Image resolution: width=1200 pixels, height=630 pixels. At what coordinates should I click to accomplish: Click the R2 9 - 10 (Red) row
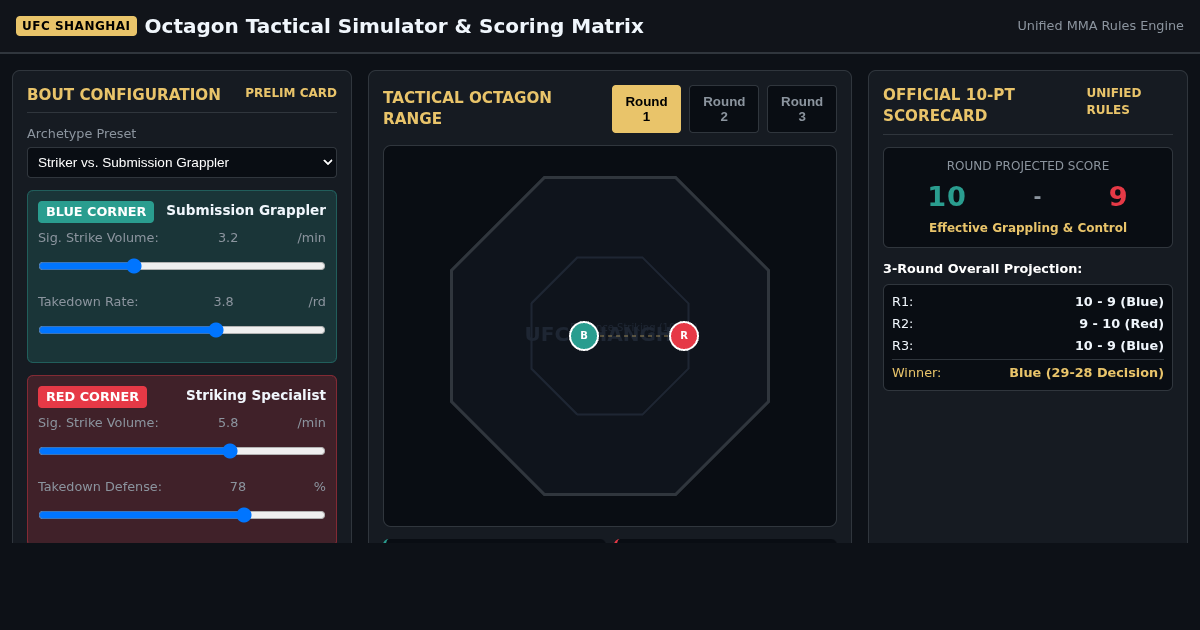(1028, 324)
